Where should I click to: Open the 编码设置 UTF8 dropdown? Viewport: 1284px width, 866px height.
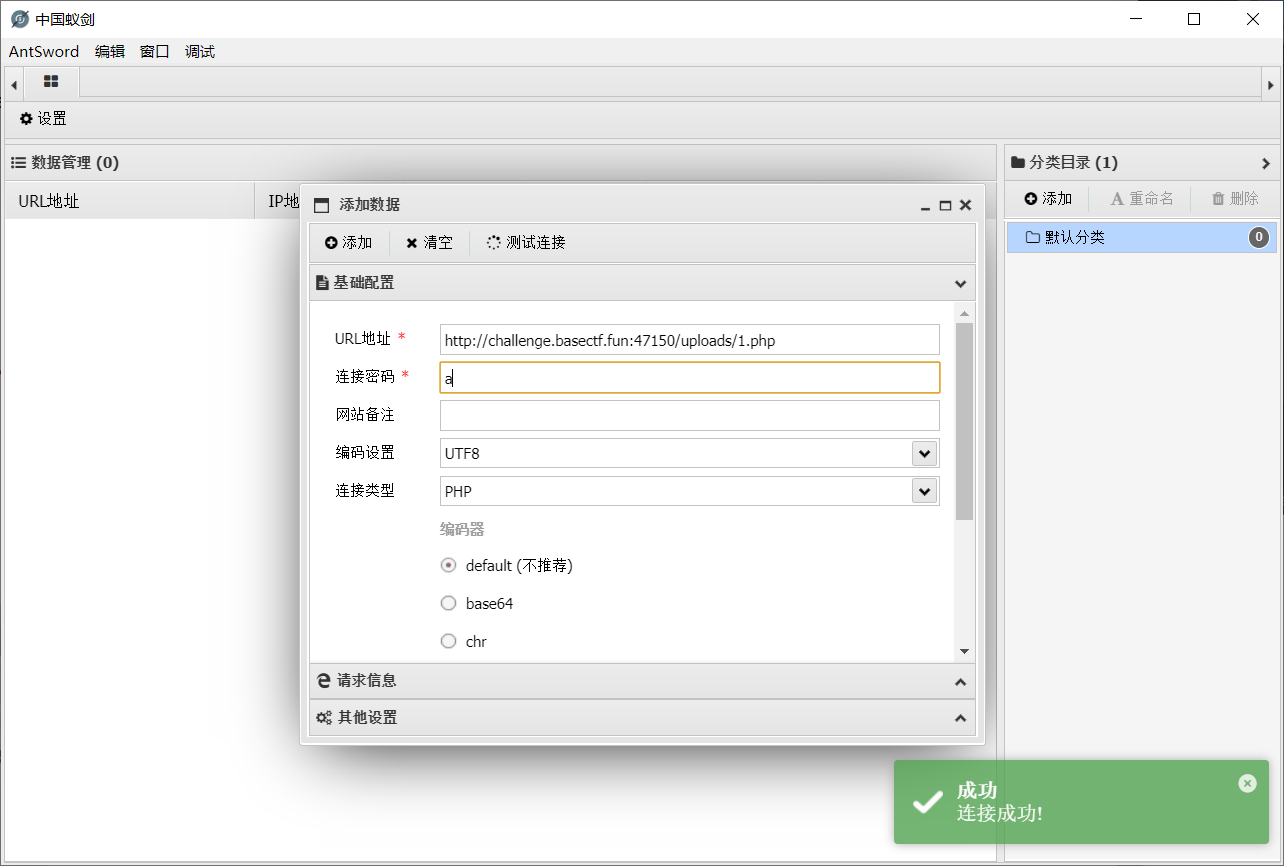click(924, 453)
